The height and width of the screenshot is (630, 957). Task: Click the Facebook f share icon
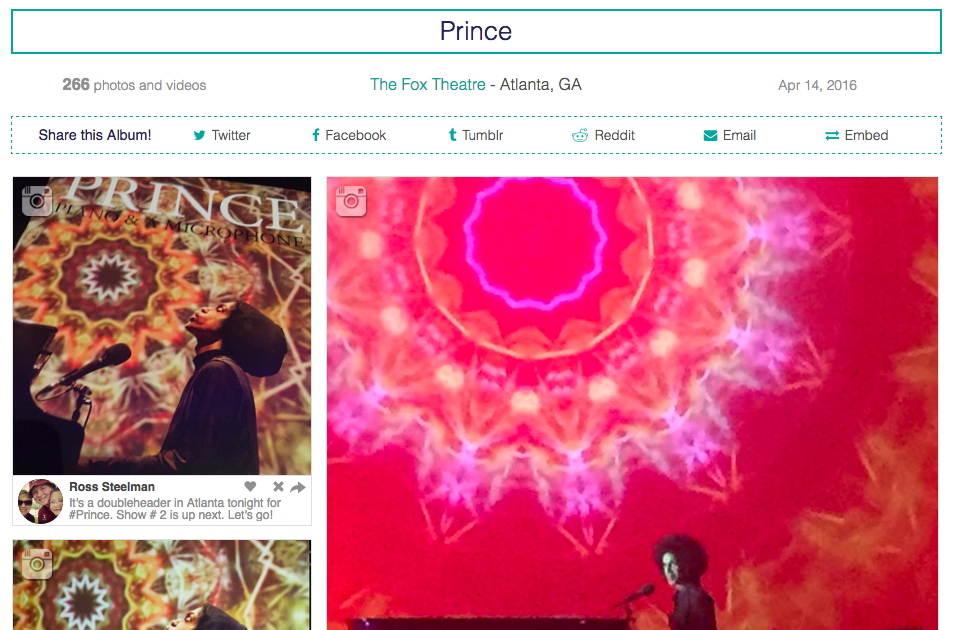click(x=316, y=135)
